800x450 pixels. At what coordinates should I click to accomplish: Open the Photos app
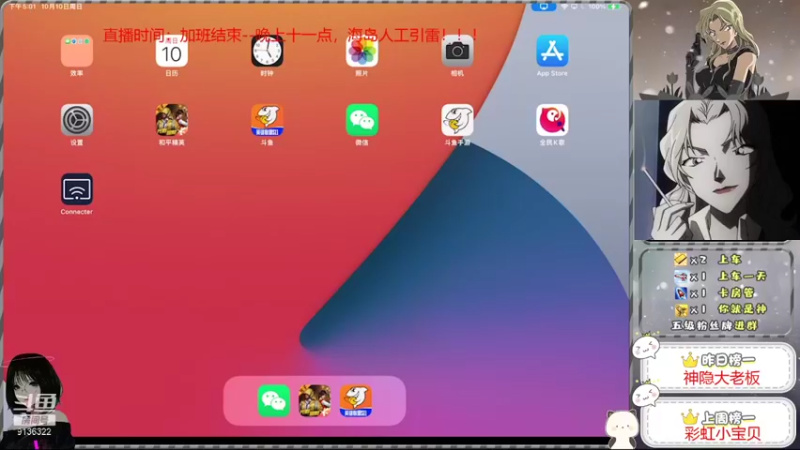[x=362, y=51]
